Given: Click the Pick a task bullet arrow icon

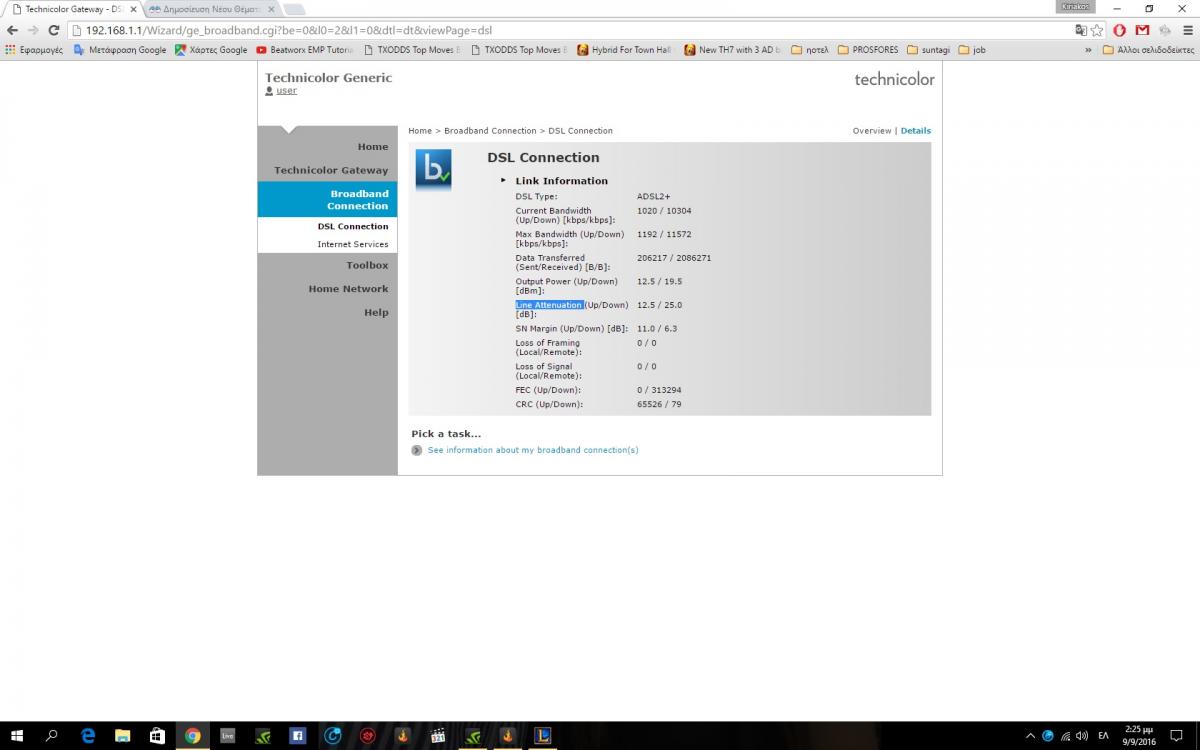Looking at the screenshot, I should 416,450.
